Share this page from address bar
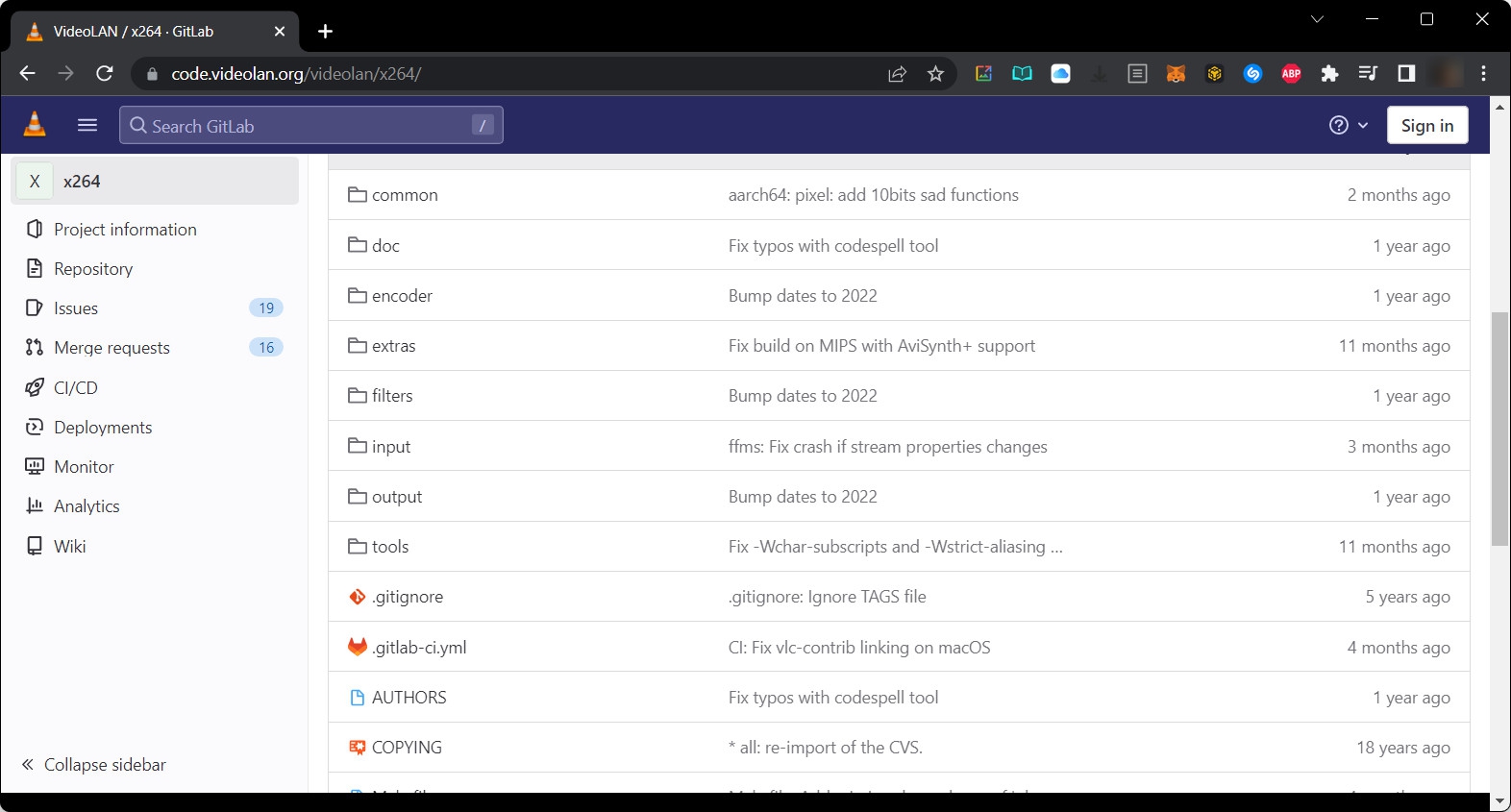This screenshot has width=1511, height=812. tap(897, 74)
